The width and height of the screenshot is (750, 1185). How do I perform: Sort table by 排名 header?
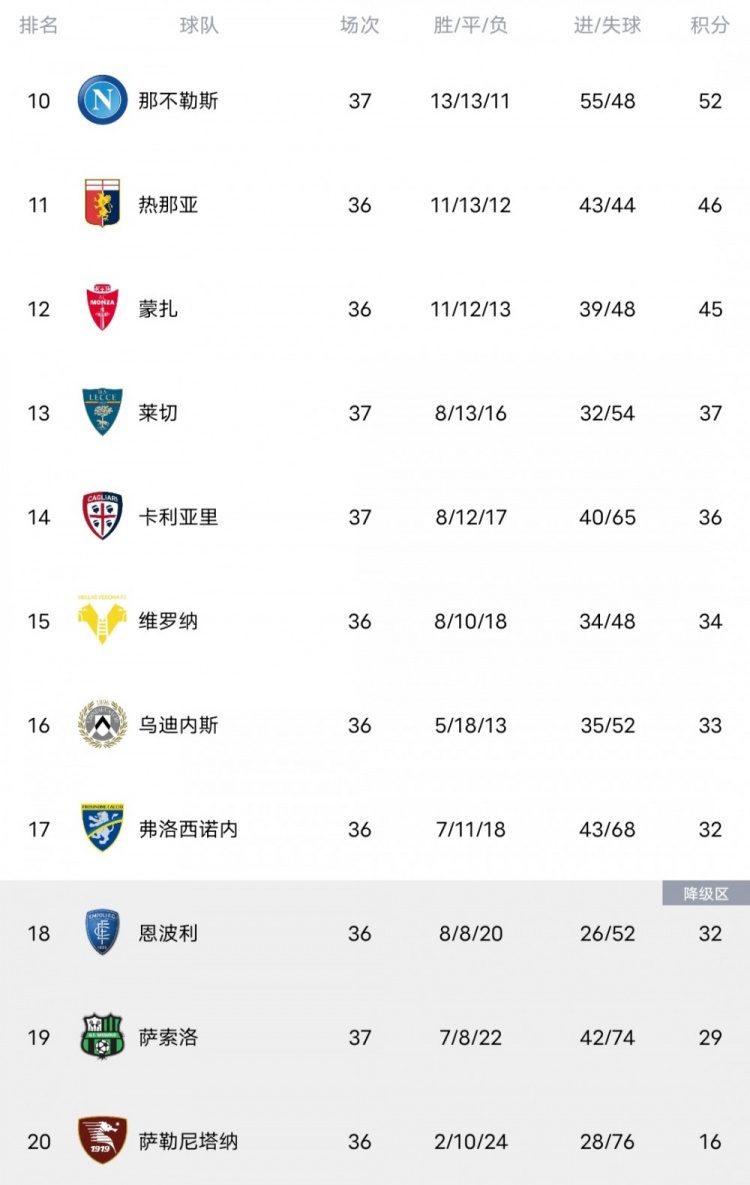[x=39, y=25]
